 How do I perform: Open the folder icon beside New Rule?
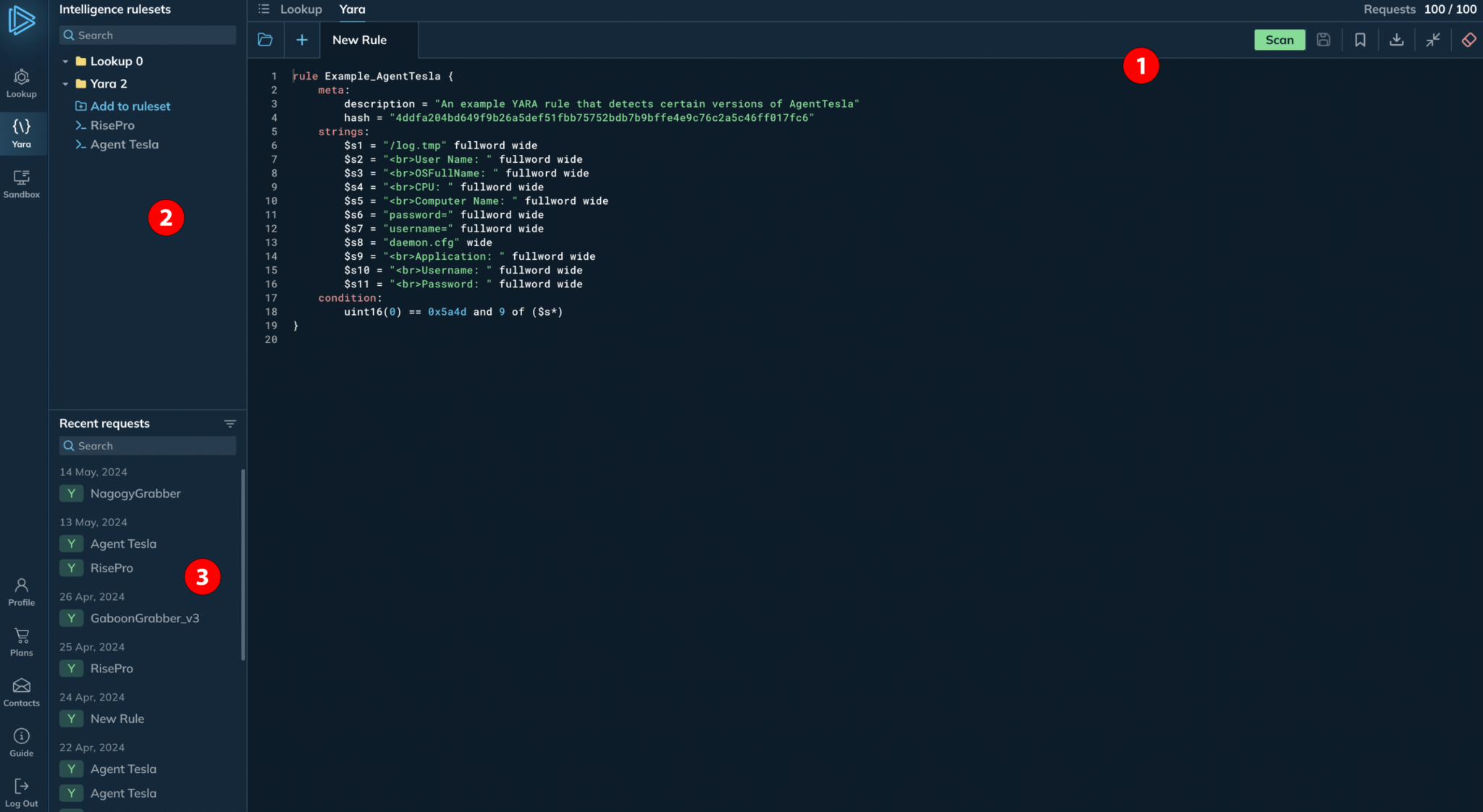point(265,40)
